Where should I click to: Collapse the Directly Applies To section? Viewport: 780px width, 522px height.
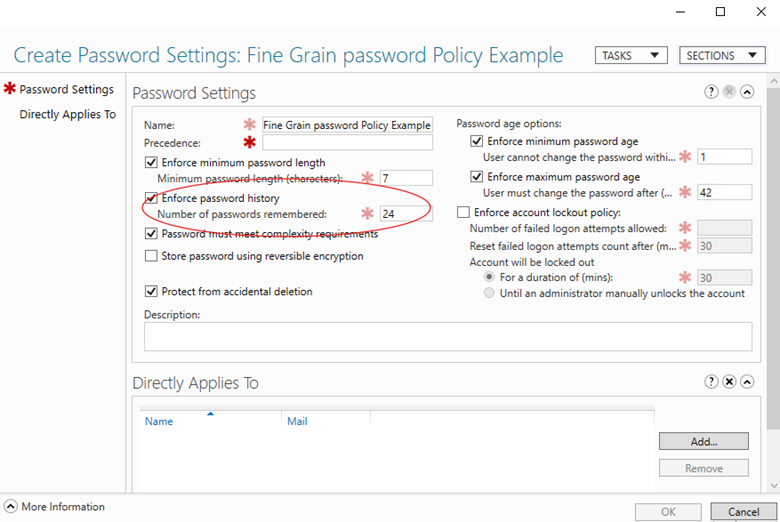pos(747,382)
